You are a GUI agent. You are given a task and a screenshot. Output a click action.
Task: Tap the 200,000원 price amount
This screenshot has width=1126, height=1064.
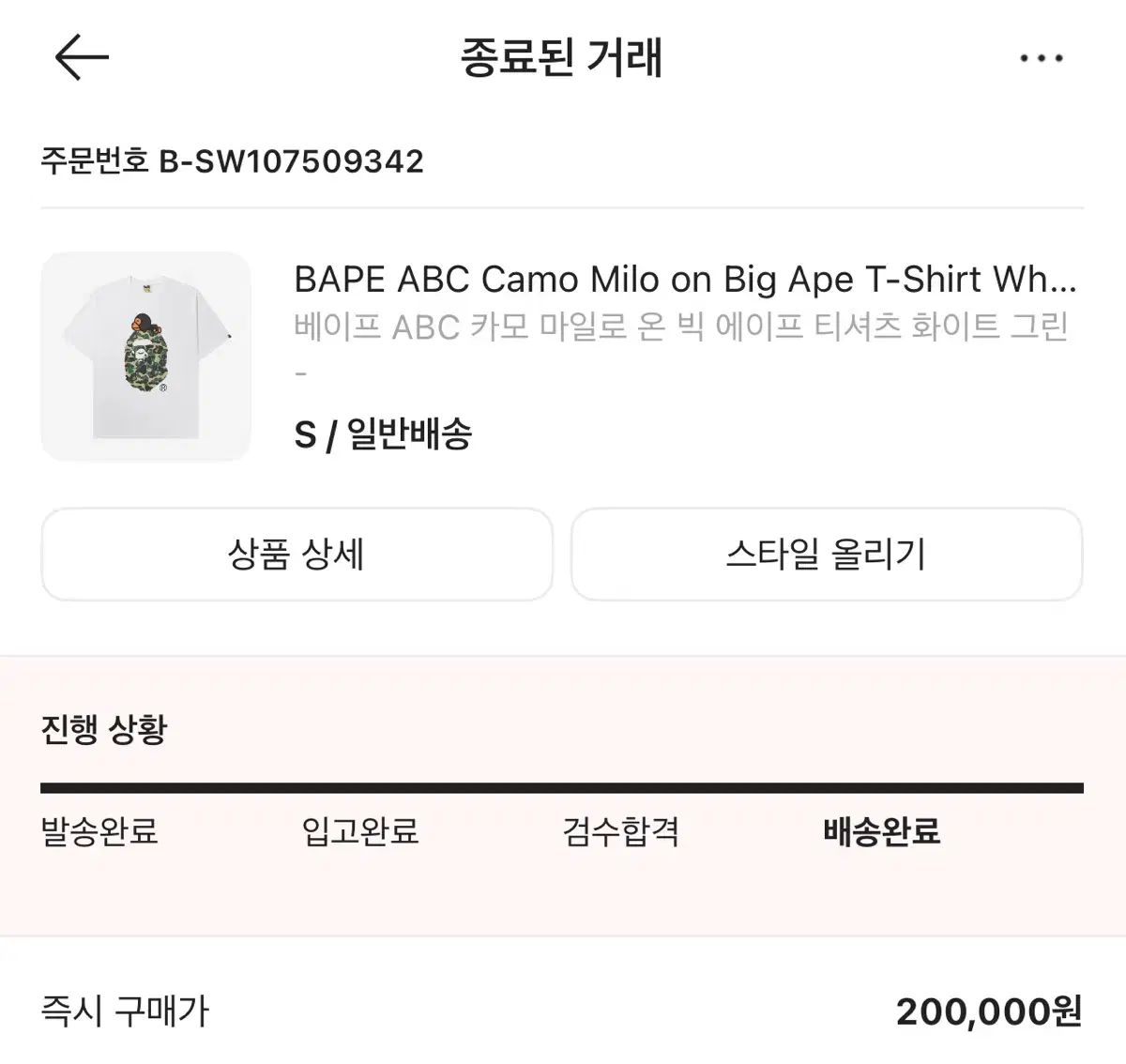989,1011
